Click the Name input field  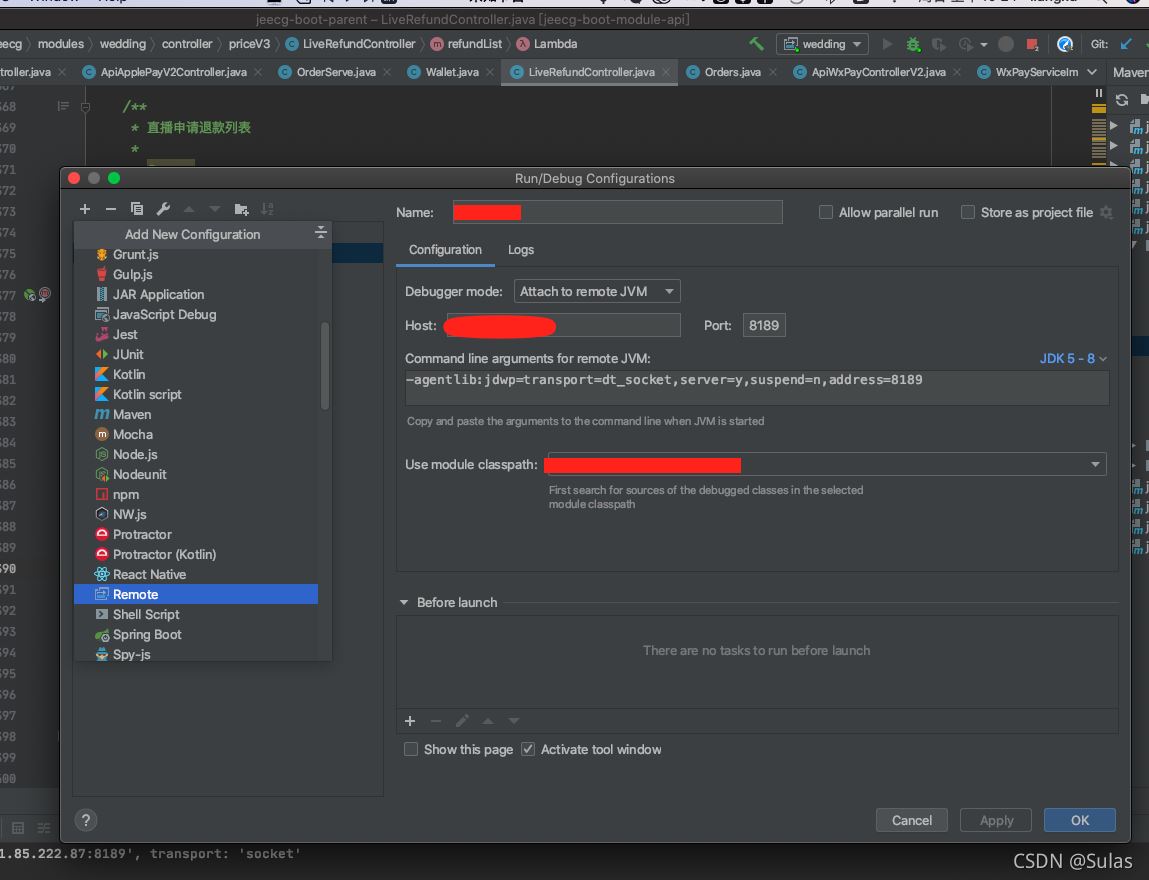coord(617,212)
